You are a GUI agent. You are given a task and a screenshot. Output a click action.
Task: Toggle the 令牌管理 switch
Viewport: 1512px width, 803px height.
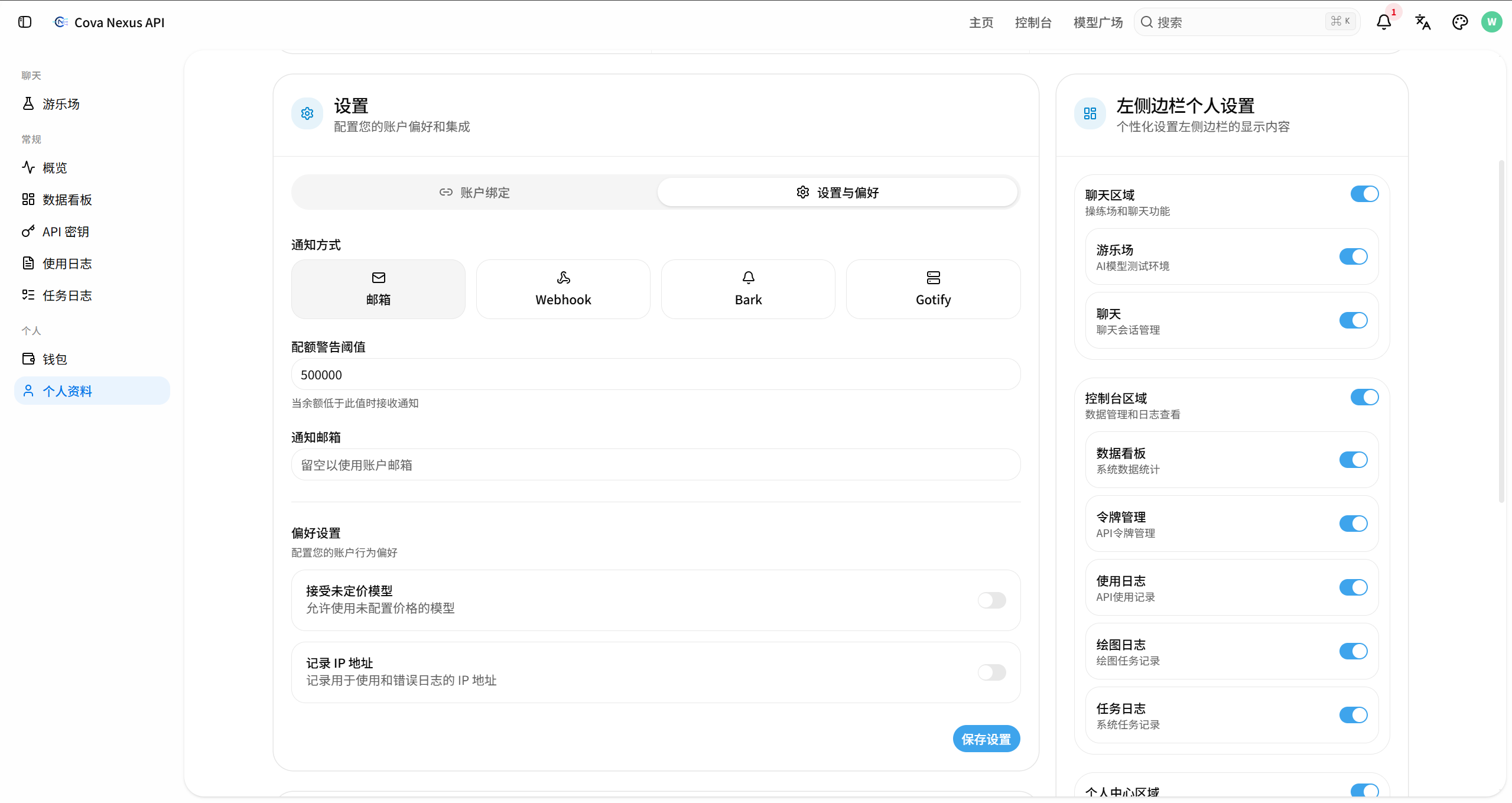click(x=1354, y=524)
